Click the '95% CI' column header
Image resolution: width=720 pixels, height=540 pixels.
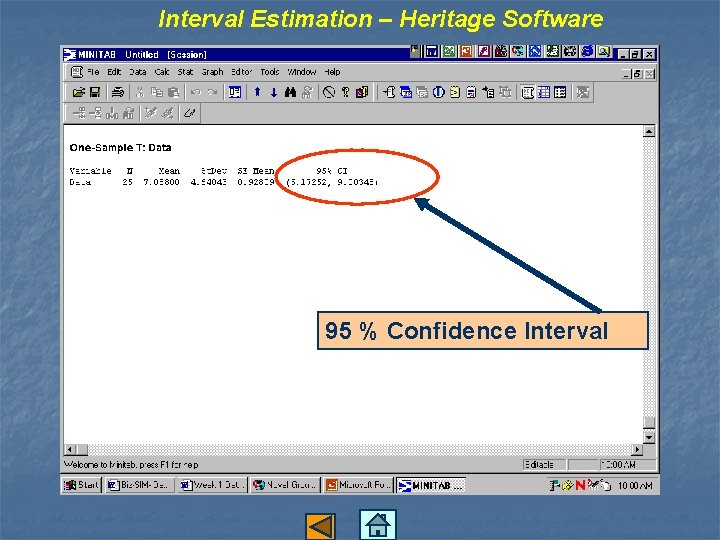pos(332,171)
